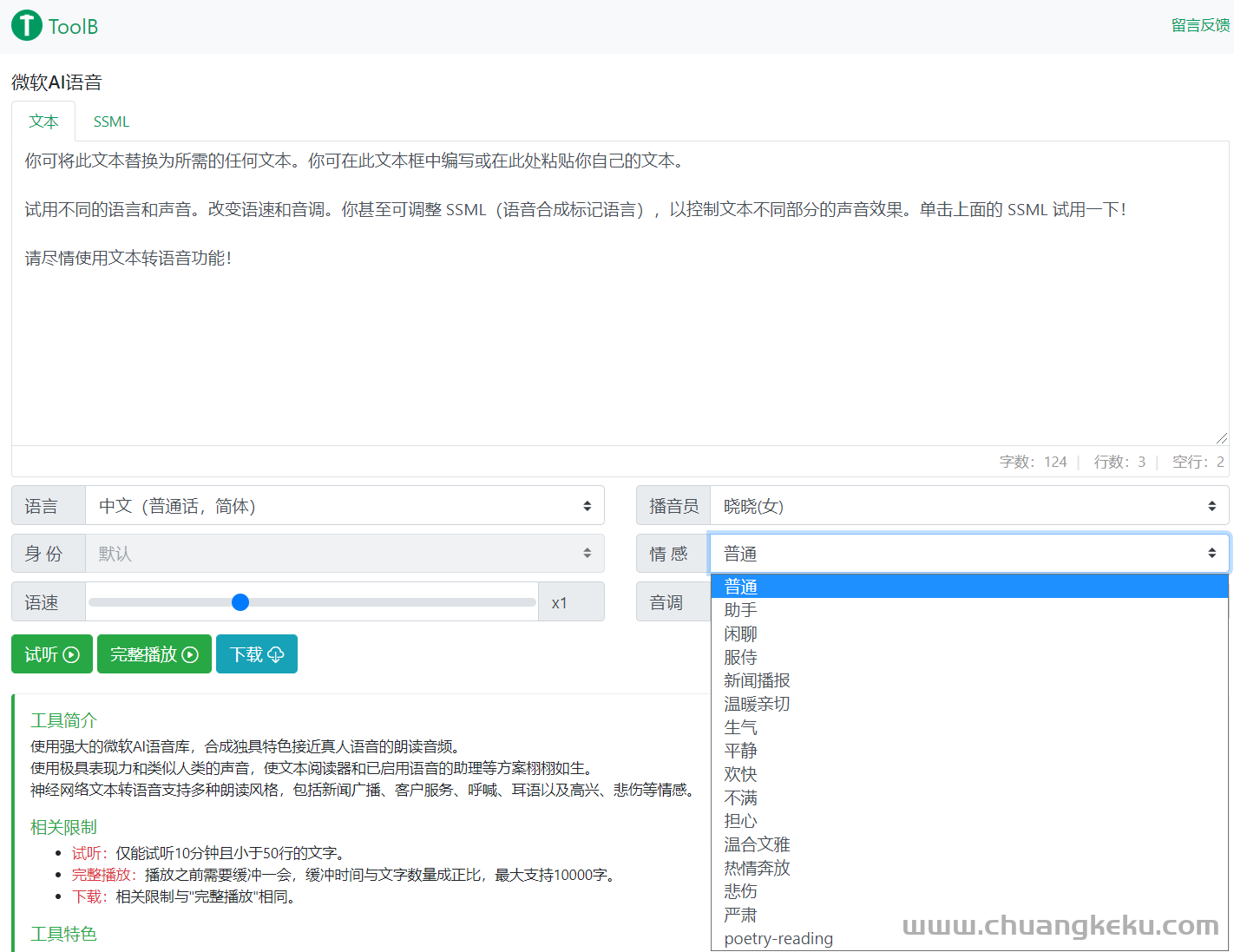Select 新闻播报 emotion option
This screenshot has height=952, width=1234.
point(969,680)
